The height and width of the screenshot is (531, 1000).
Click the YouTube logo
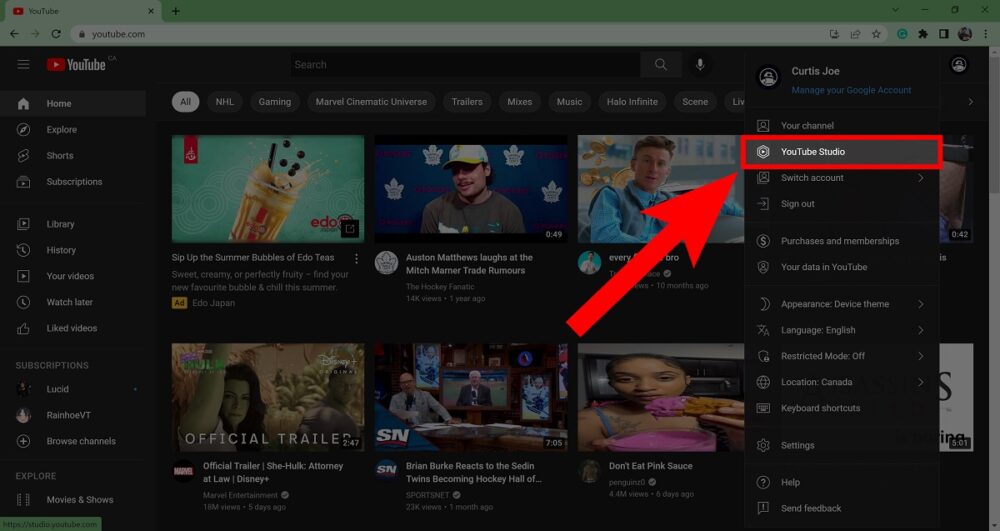(x=76, y=65)
